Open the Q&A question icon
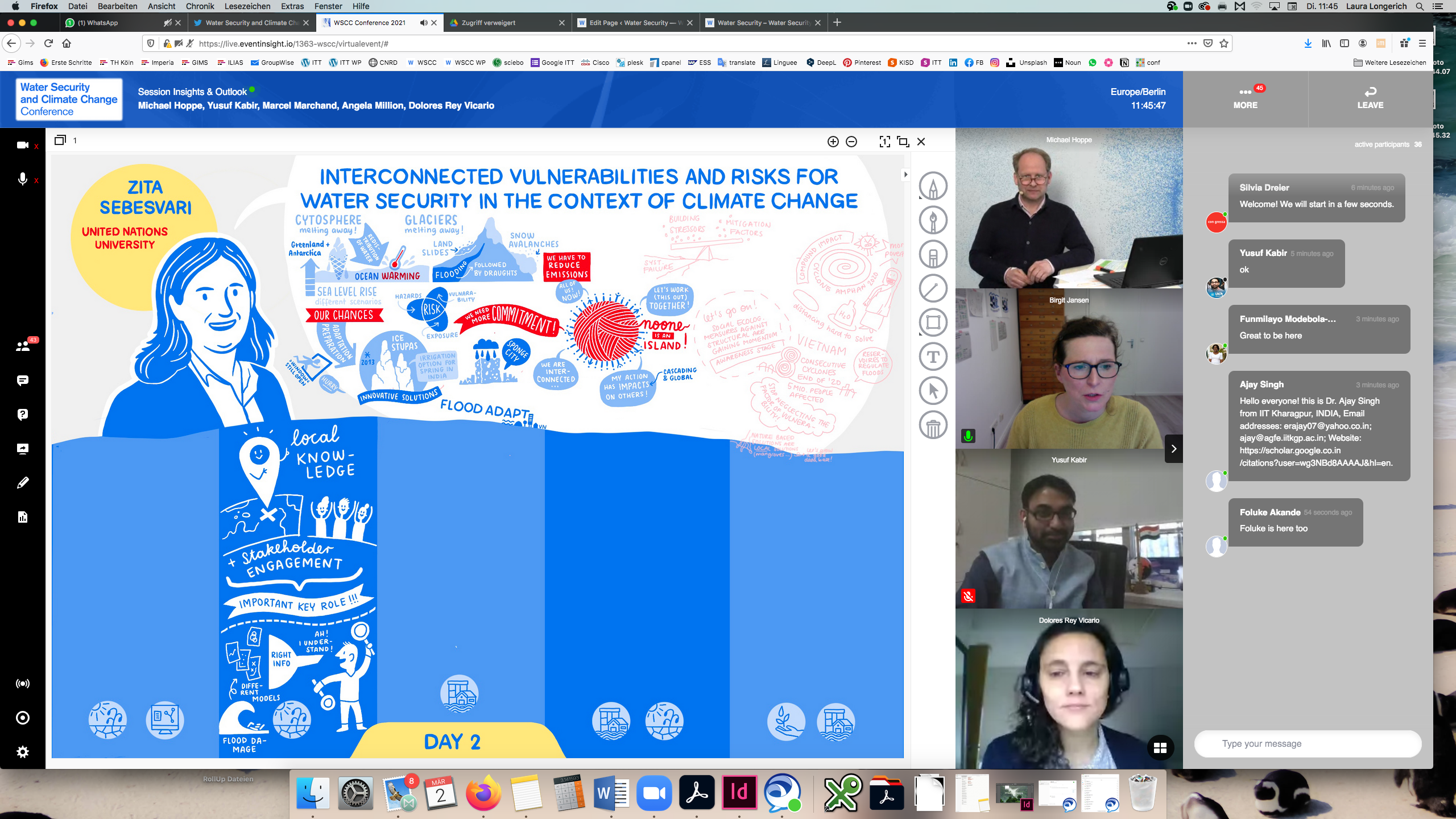1456x819 pixels. (23, 414)
